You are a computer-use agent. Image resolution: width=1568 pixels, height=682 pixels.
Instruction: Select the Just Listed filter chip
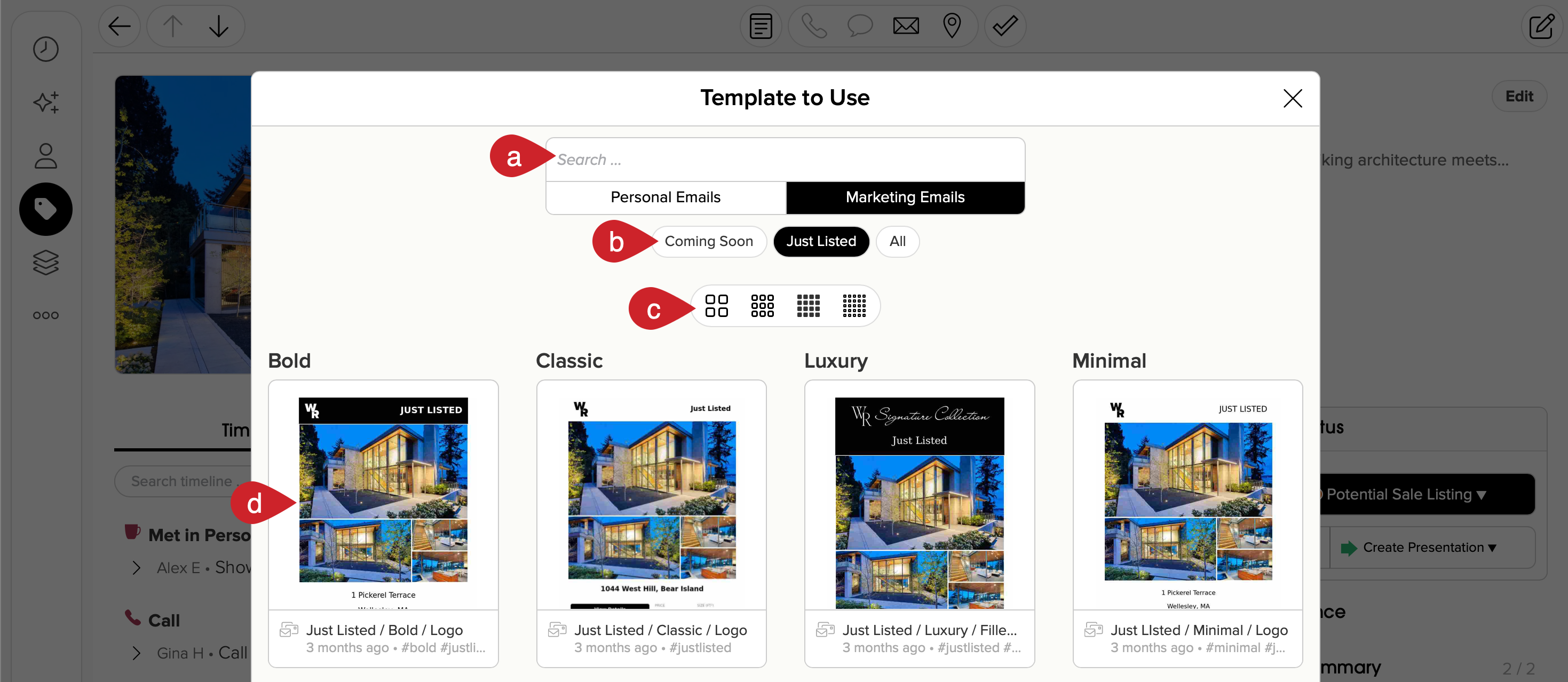coord(820,242)
